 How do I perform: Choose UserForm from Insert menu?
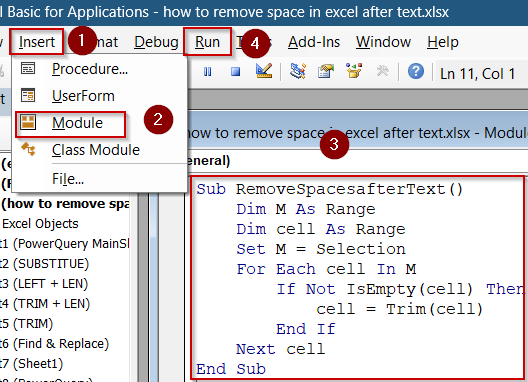[x=83, y=96]
